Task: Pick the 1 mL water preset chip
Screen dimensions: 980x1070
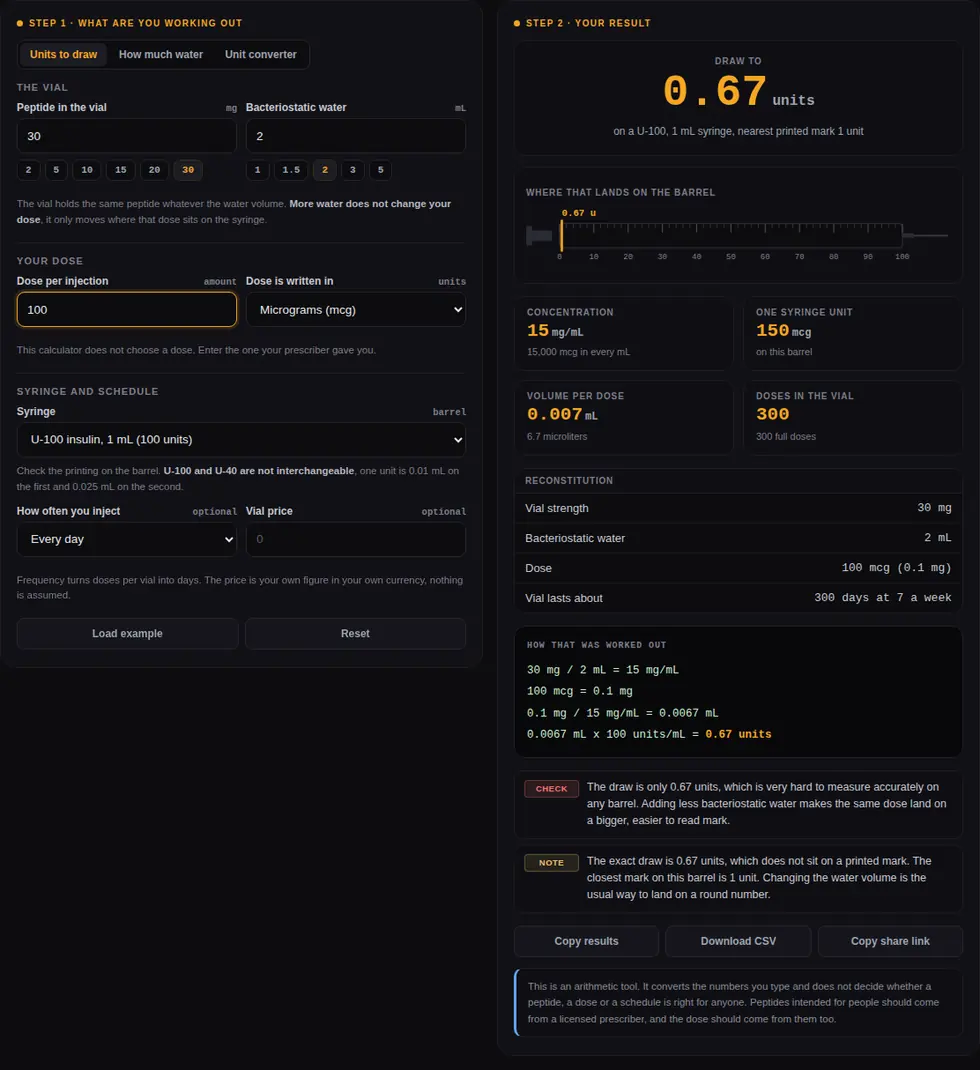Action: (x=257, y=170)
